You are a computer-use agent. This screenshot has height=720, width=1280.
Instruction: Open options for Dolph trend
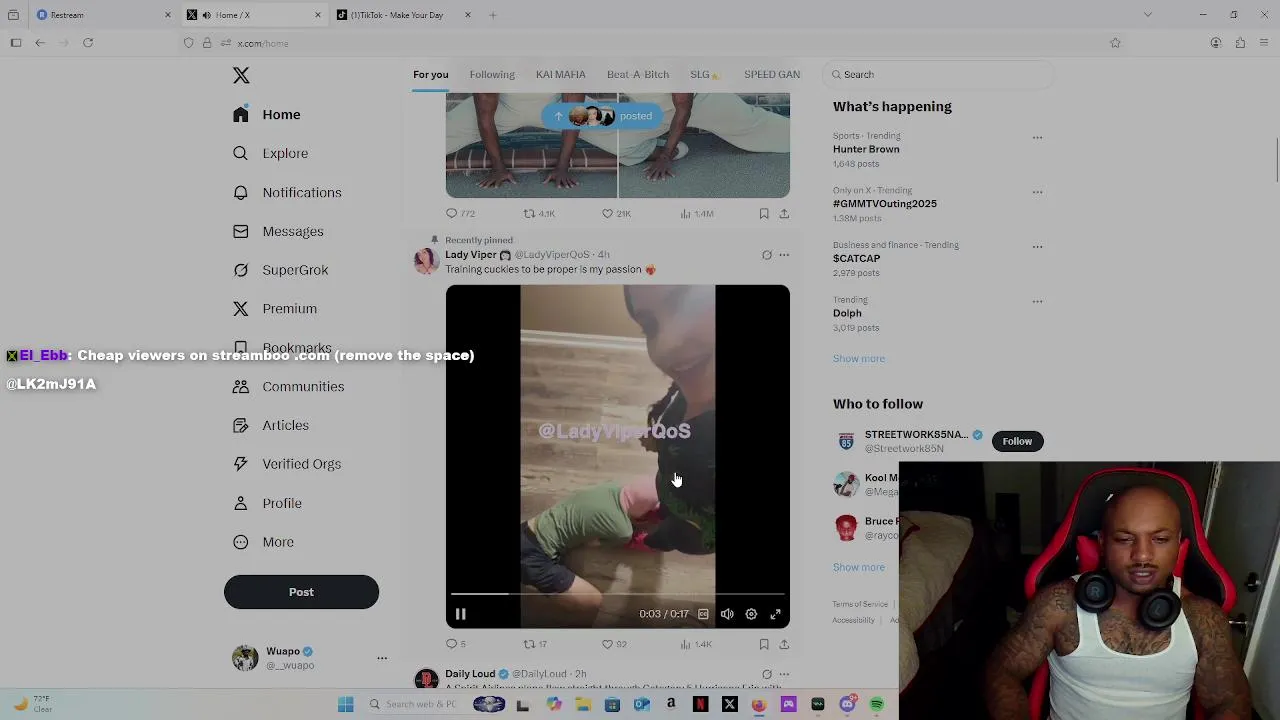click(1037, 301)
